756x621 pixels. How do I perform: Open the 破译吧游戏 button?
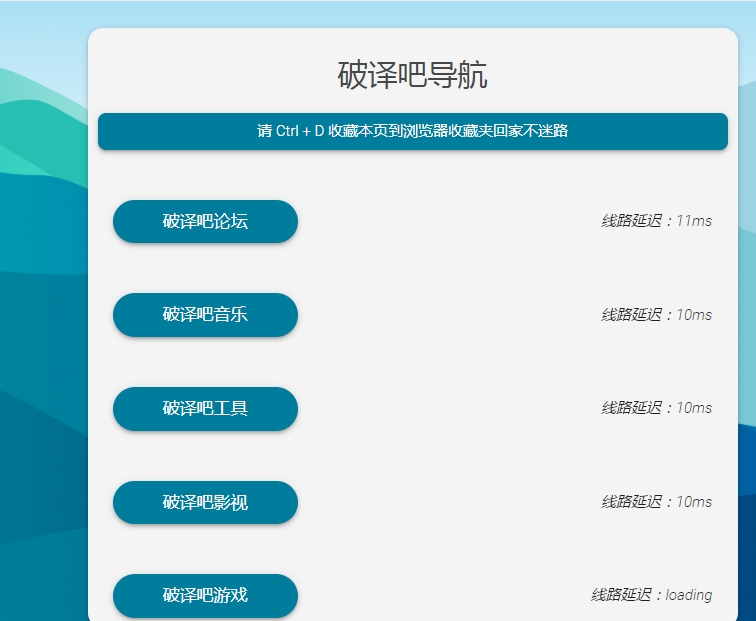205,595
